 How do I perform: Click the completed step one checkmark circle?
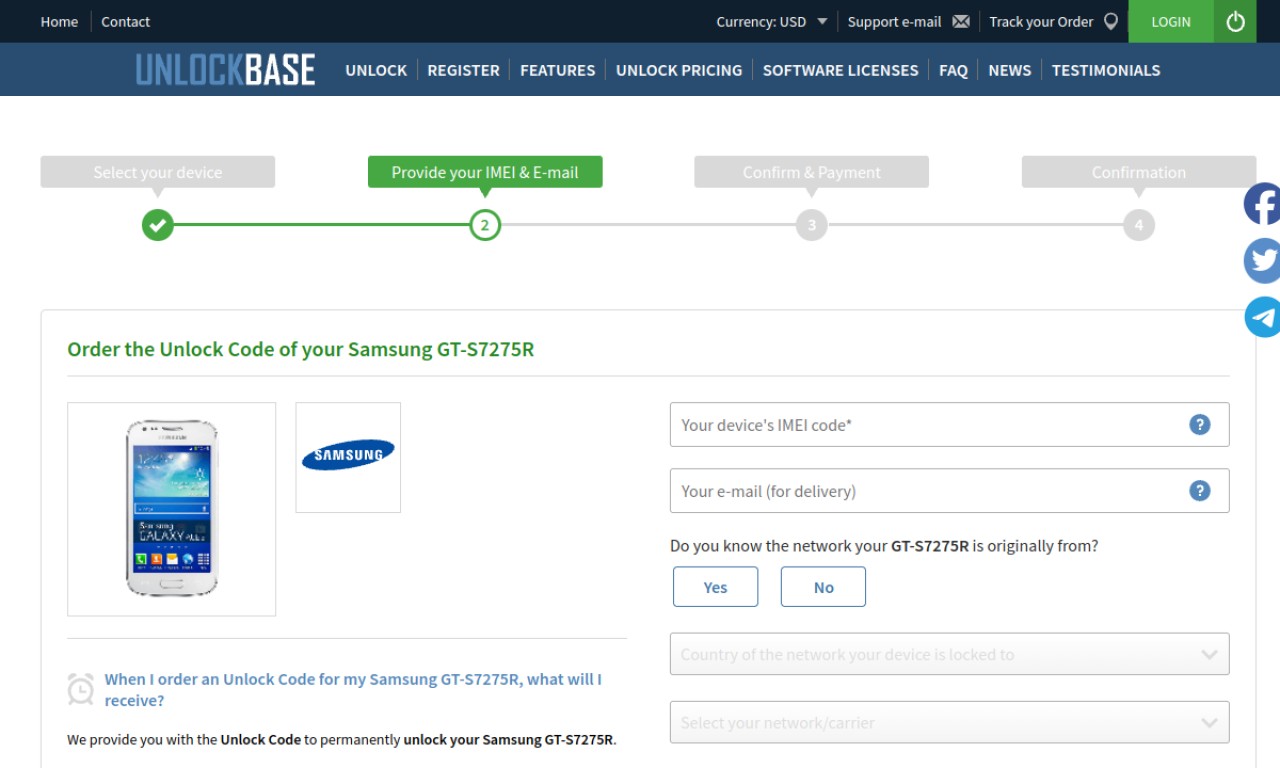tap(157, 225)
